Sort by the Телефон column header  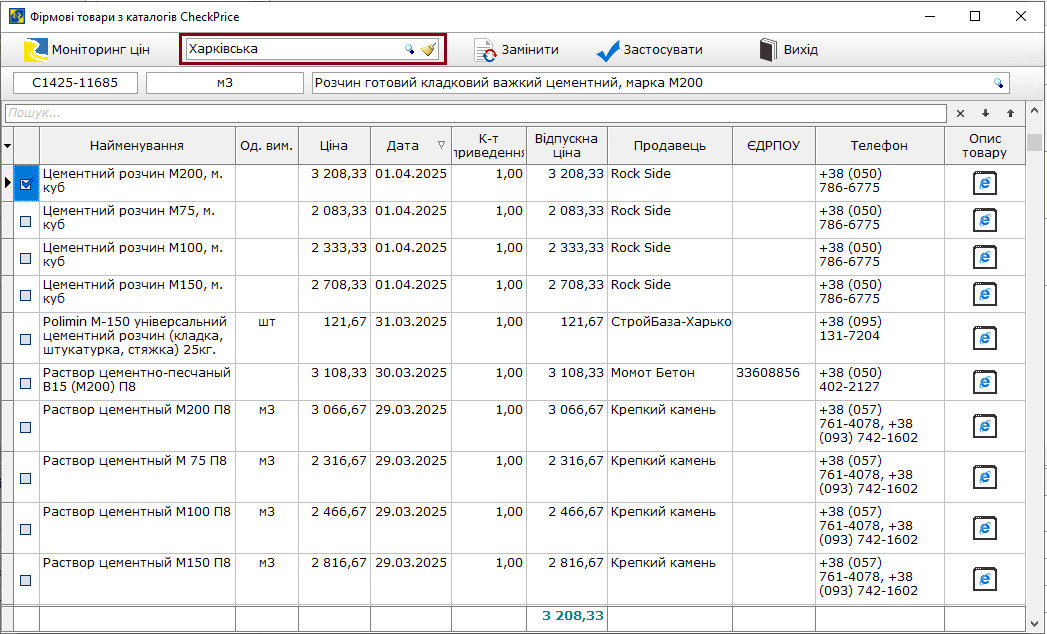click(879, 146)
